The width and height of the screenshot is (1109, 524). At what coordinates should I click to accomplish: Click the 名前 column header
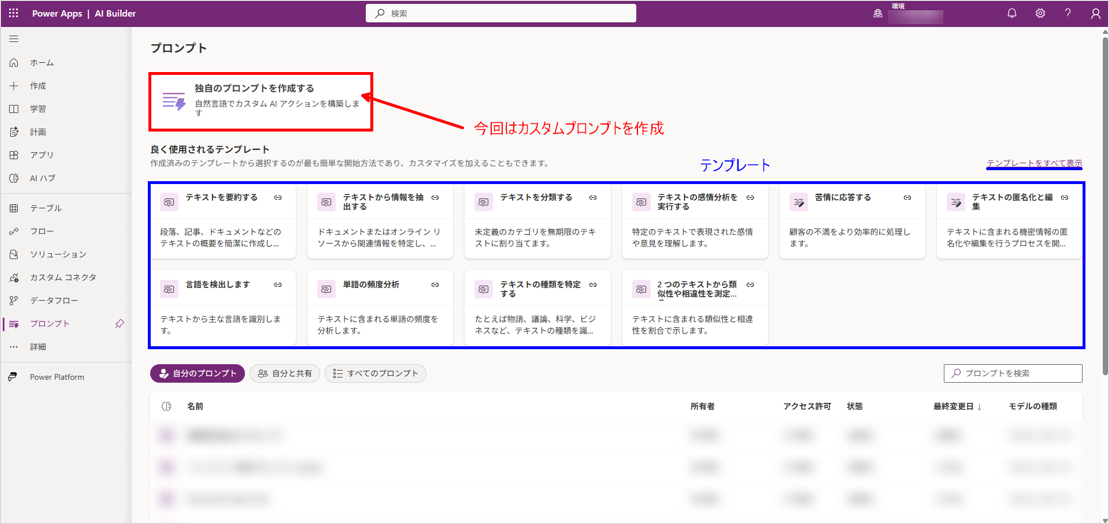coord(195,407)
